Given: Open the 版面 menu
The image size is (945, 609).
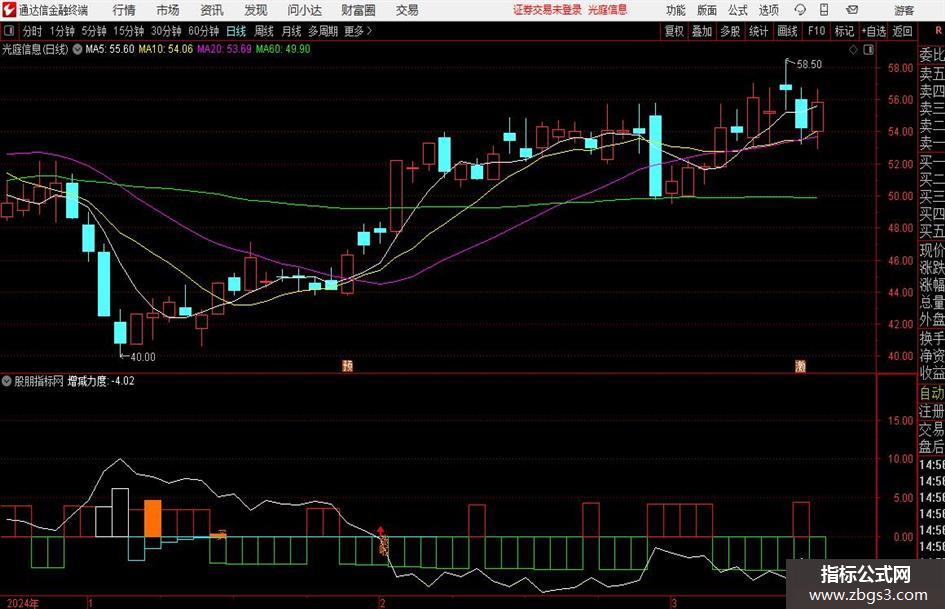Looking at the screenshot, I should (x=706, y=10).
